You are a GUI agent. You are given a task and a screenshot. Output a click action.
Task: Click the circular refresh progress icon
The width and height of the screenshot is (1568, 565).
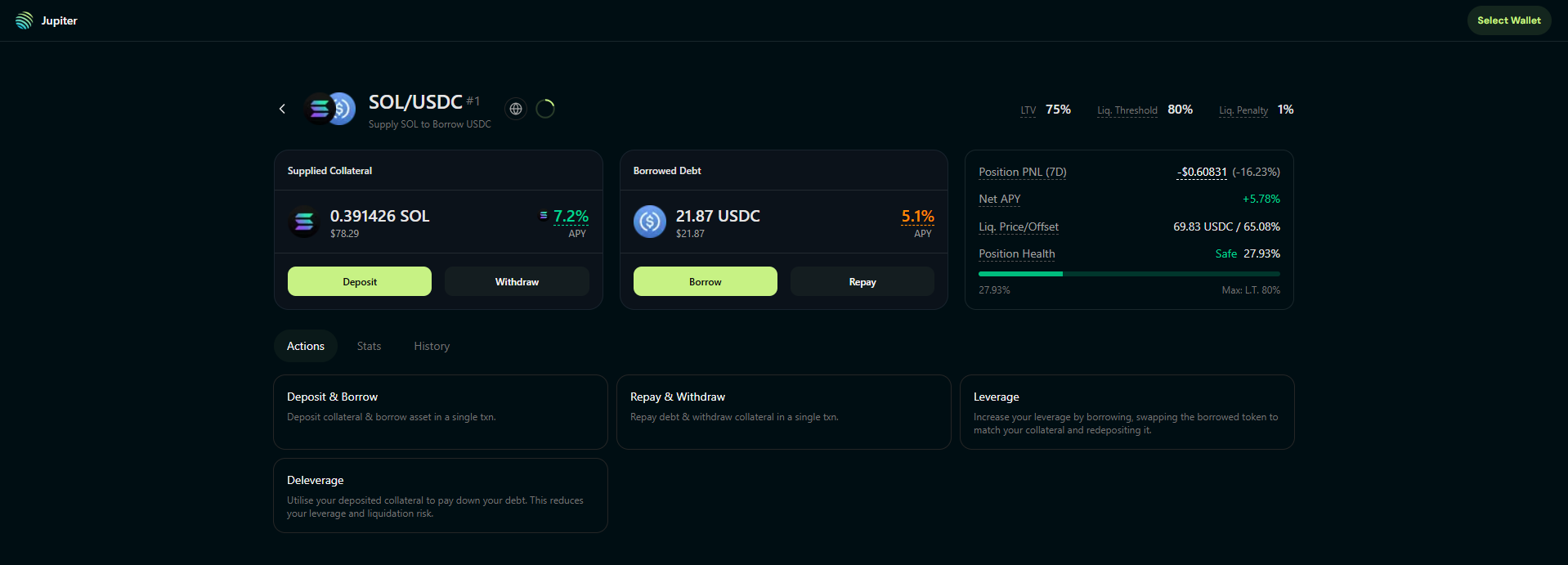click(545, 109)
